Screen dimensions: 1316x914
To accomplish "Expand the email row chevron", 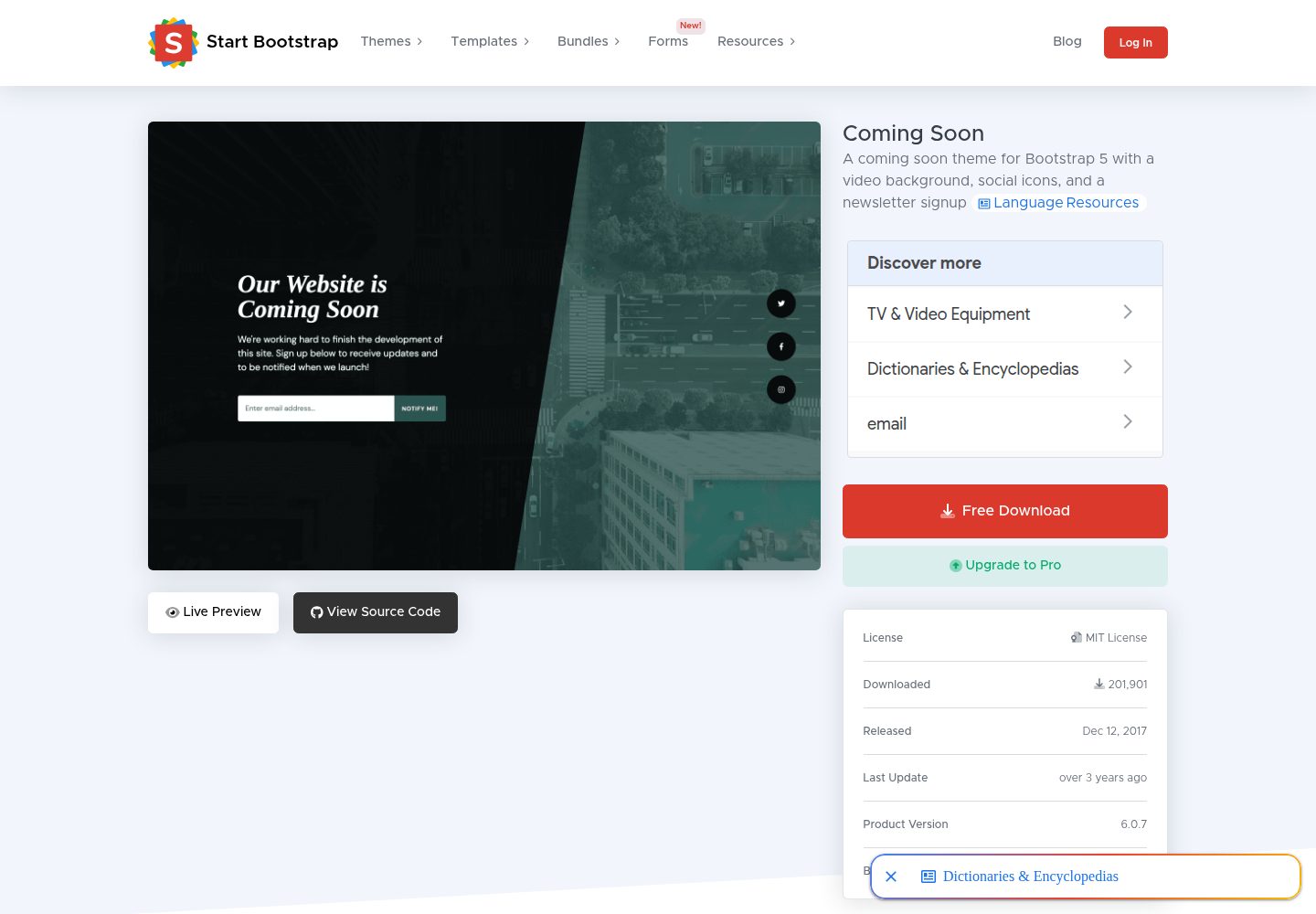I will tap(1128, 422).
